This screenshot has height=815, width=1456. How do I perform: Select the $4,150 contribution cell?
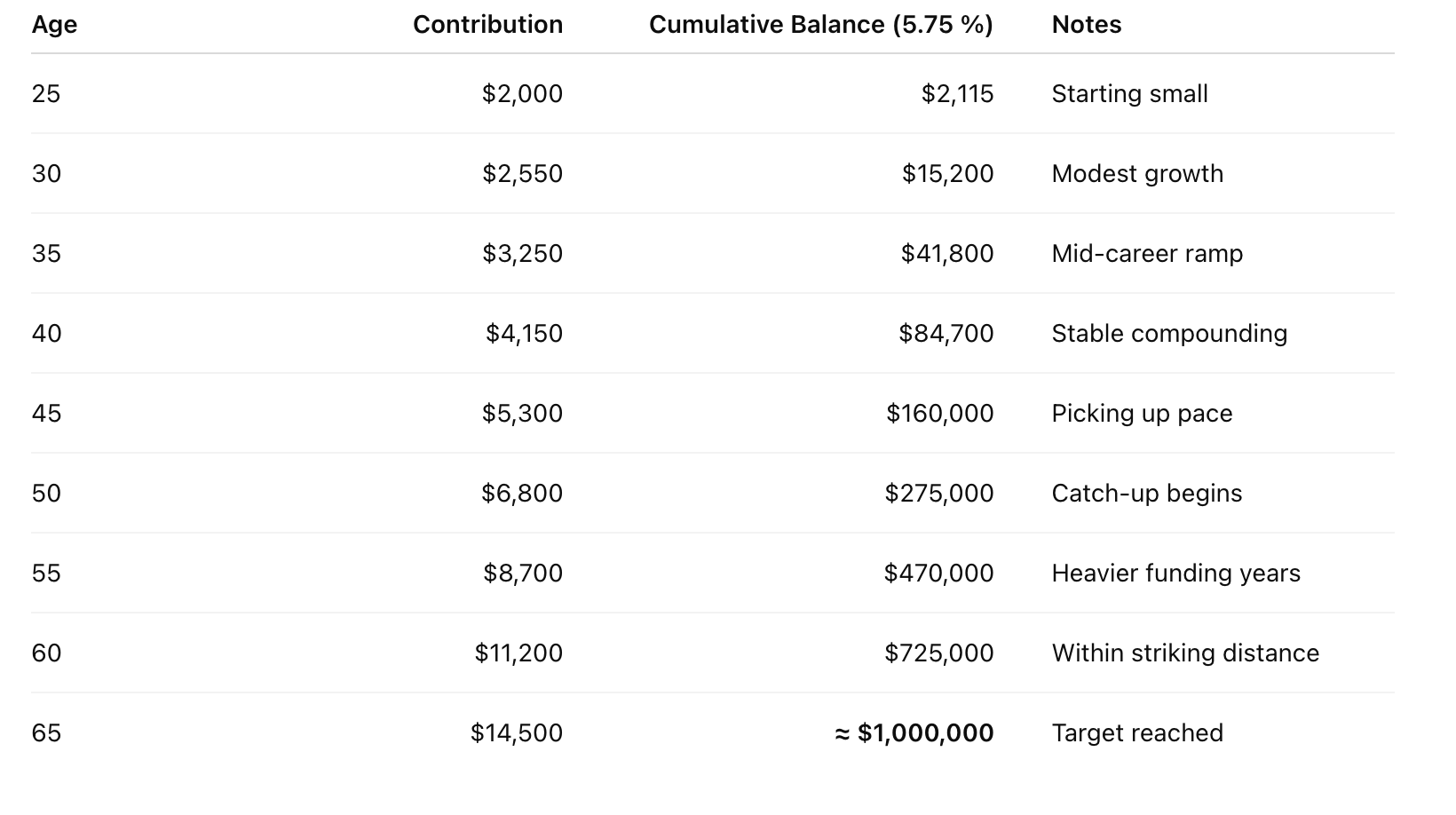[524, 334]
